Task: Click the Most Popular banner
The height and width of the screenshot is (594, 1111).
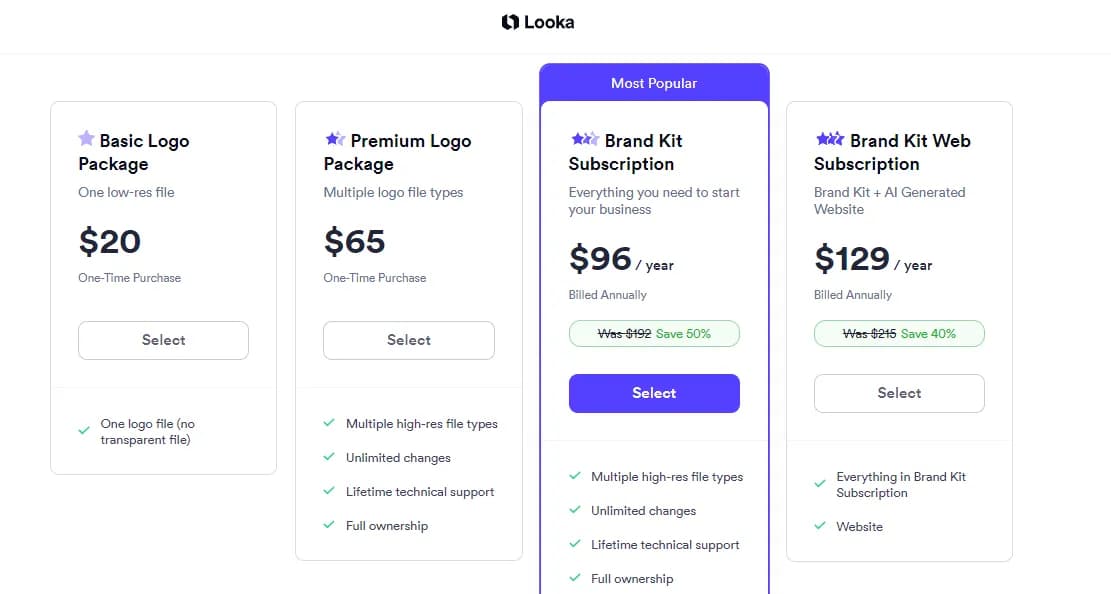Action: tap(654, 83)
